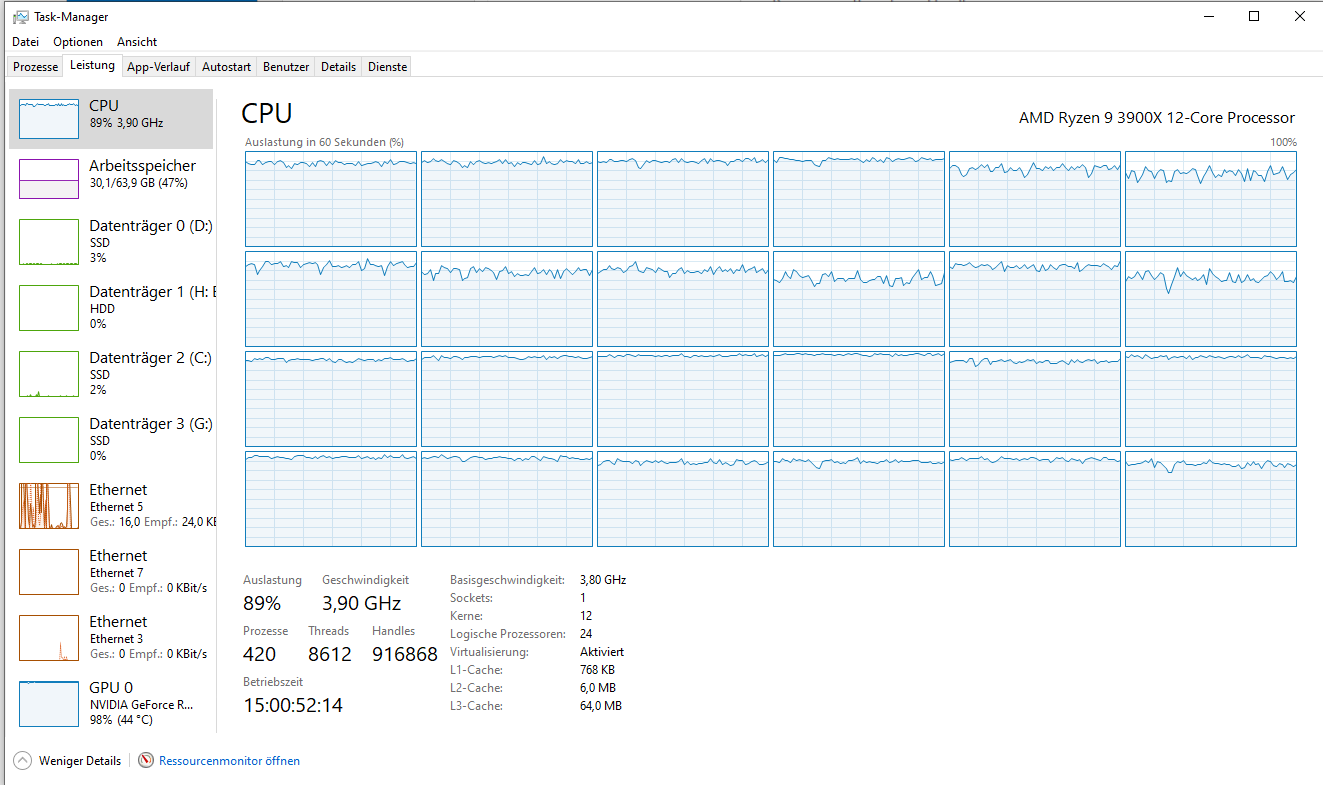Click Weniger Details button
The width and height of the screenshot is (1323, 785).
(67, 761)
